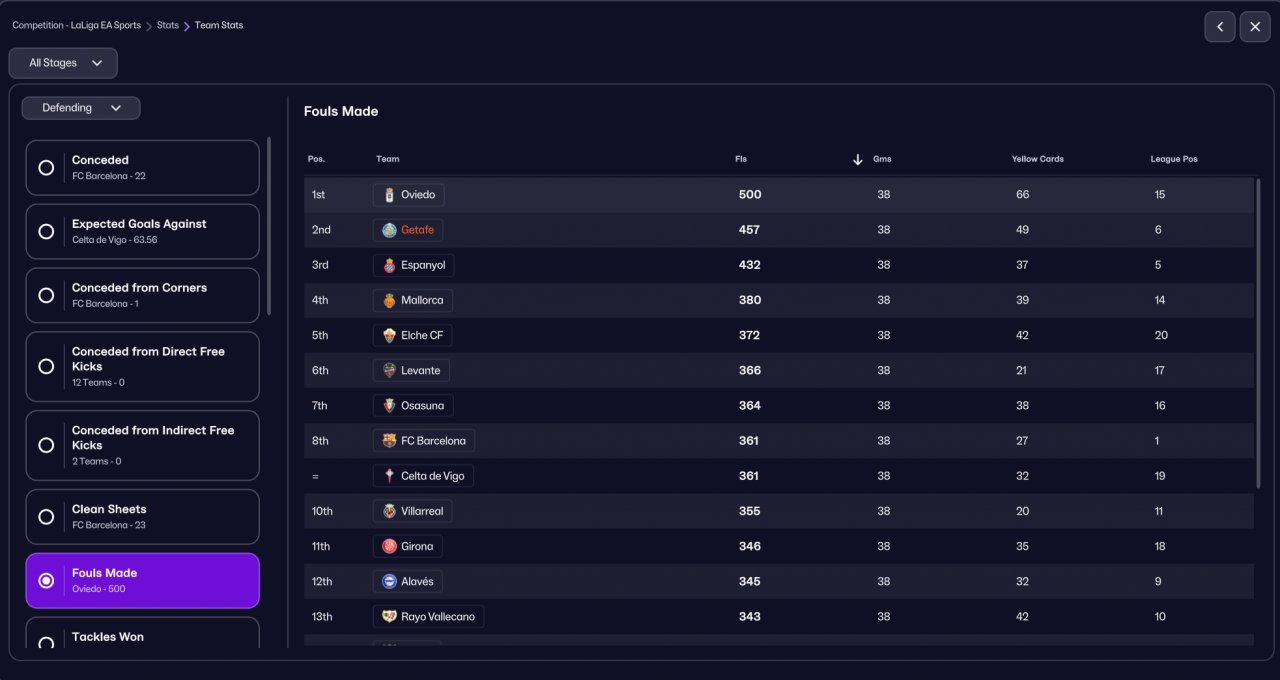
Task: Open the All Stages dropdown
Action: click(63, 63)
